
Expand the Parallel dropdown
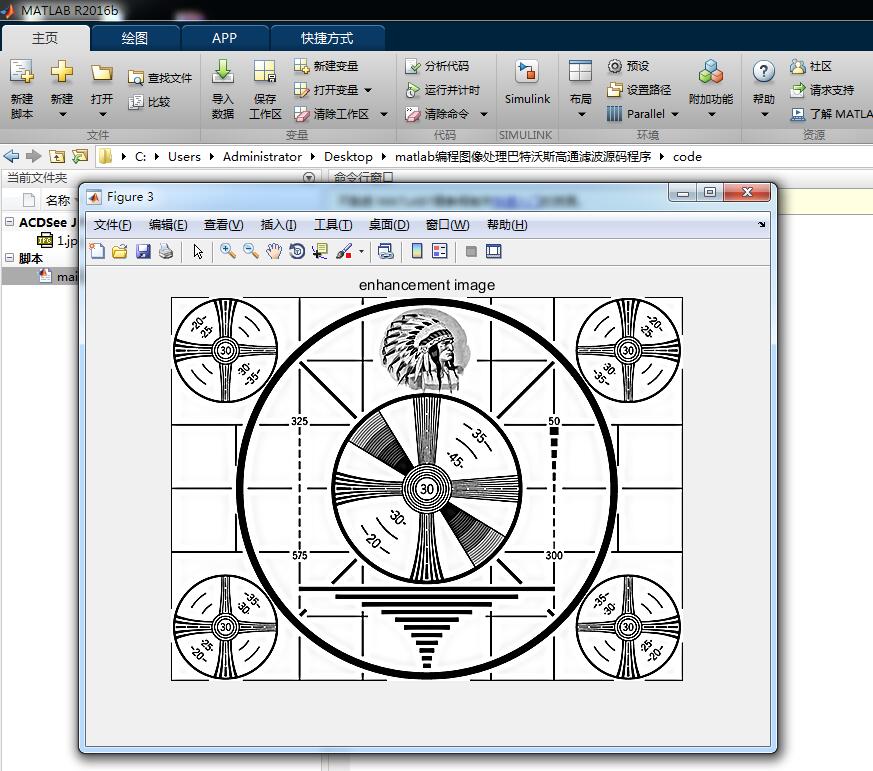675,114
